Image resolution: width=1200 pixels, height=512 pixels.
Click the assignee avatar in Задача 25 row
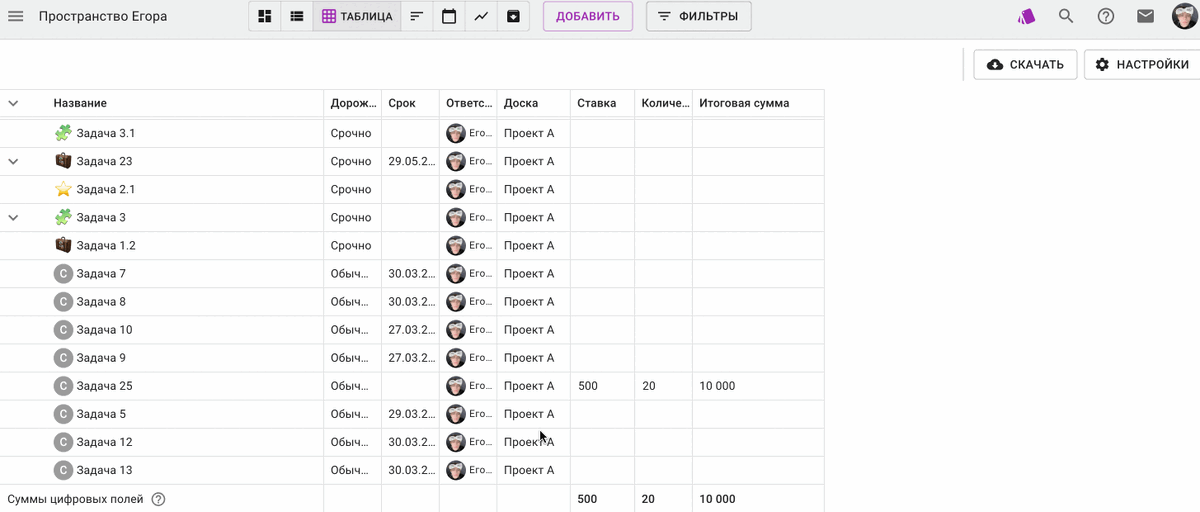pos(456,385)
